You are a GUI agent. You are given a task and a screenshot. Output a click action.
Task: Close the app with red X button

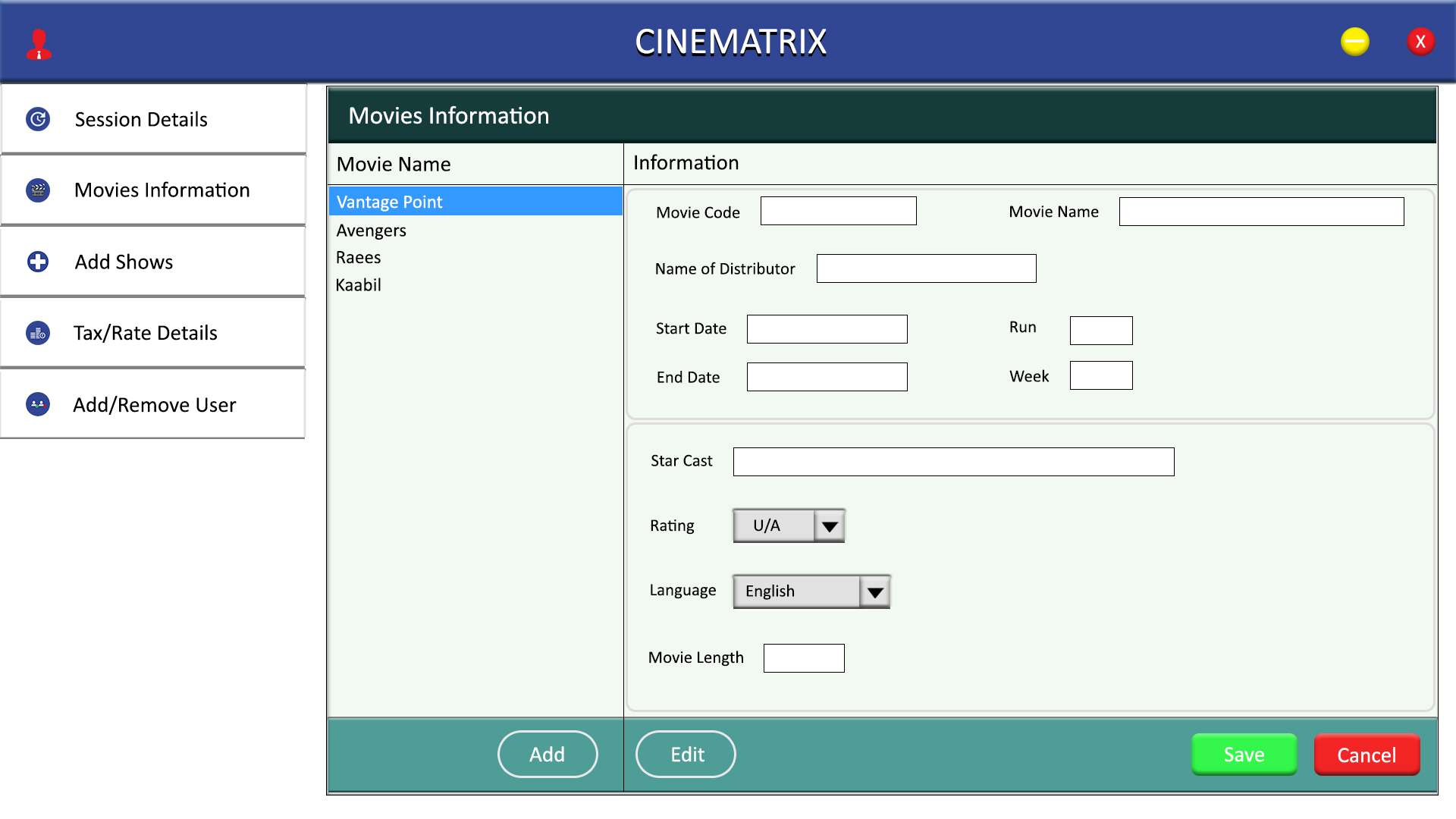coord(1421,42)
